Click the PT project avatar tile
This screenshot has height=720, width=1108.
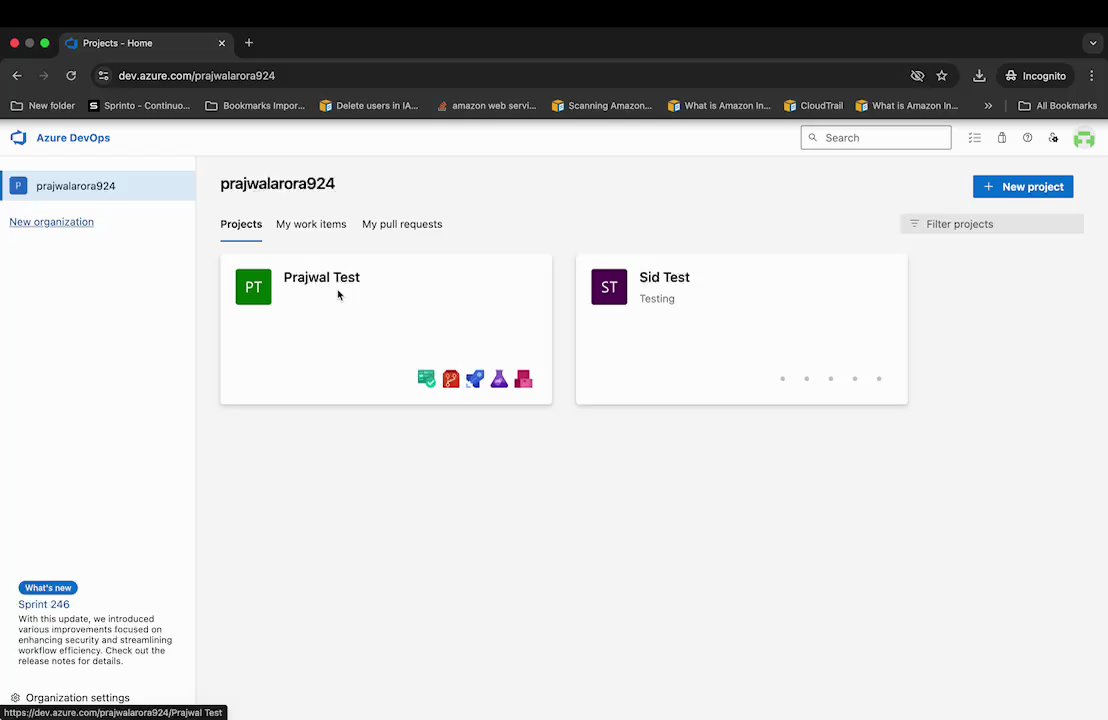(254, 287)
